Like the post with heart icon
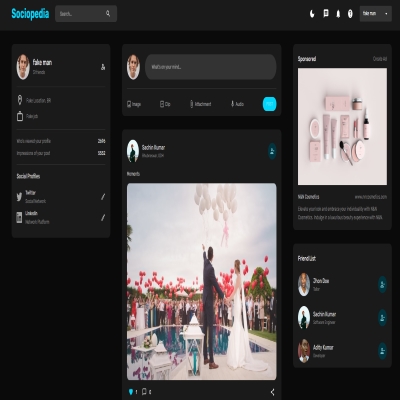Image resolution: width=400 pixels, height=400 pixels. [x=131, y=392]
